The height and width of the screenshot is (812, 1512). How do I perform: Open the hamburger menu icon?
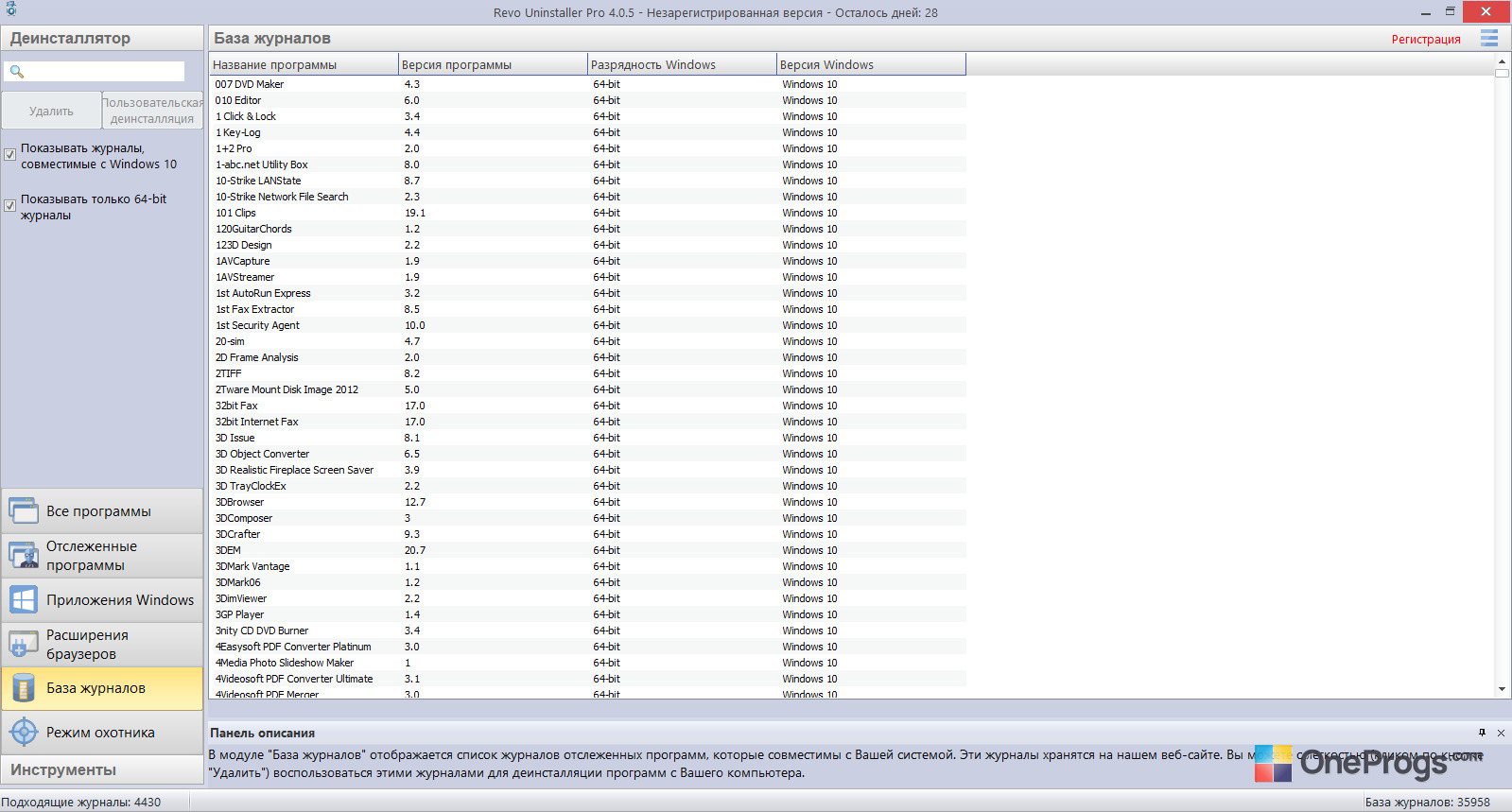(1489, 38)
